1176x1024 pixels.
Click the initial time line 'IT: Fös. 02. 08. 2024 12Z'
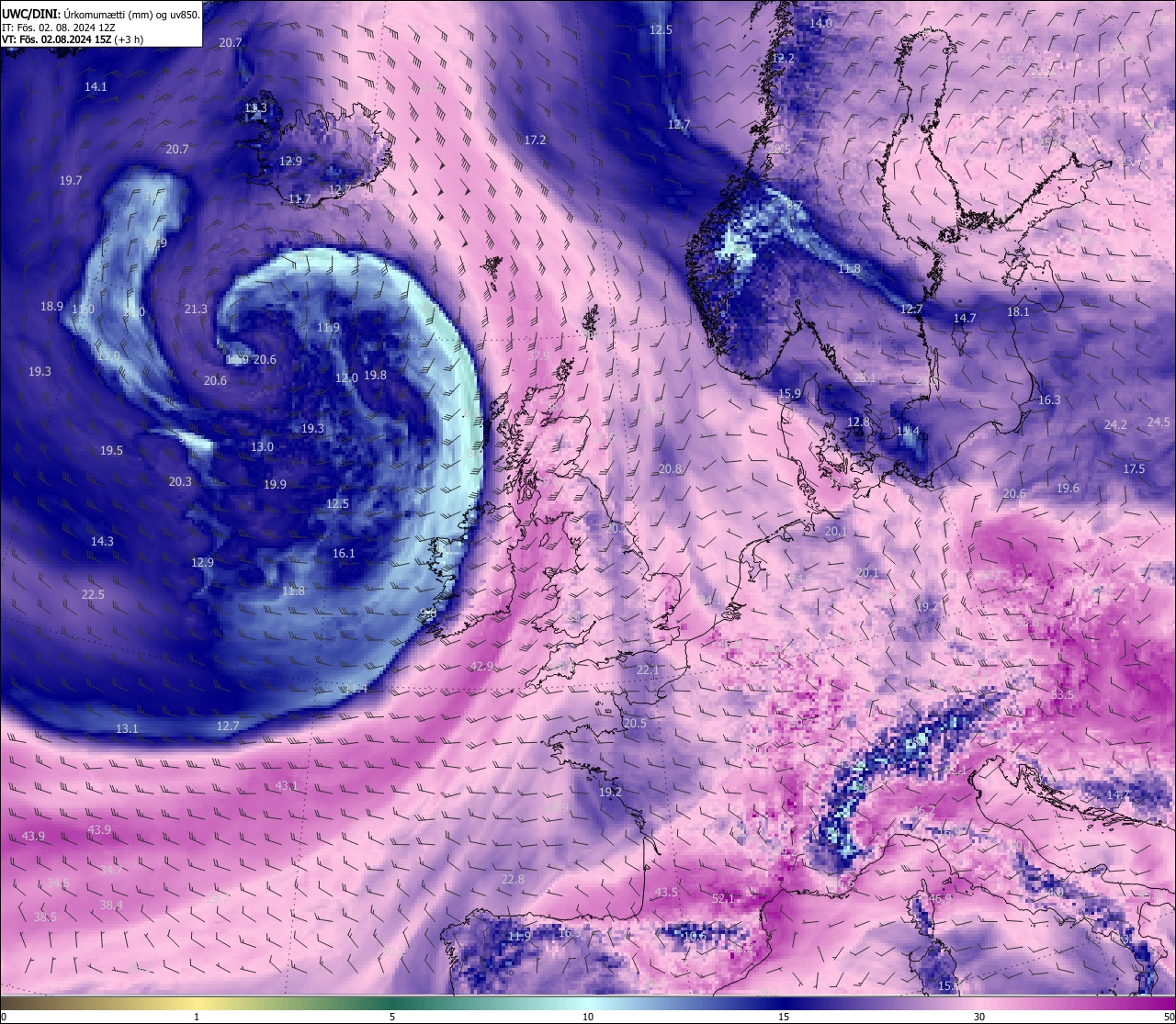coord(59,28)
